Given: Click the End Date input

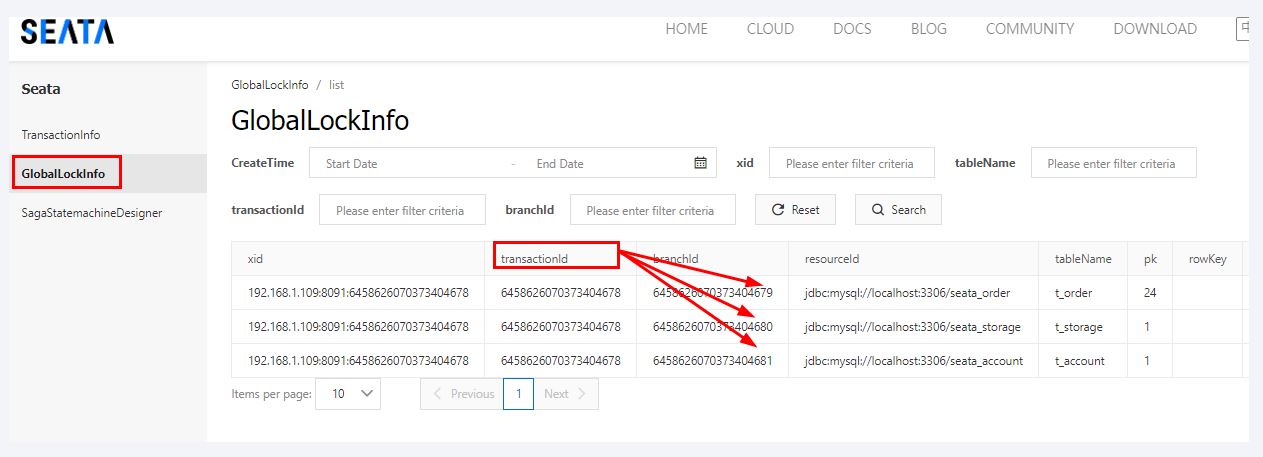Looking at the screenshot, I should click(605, 163).
